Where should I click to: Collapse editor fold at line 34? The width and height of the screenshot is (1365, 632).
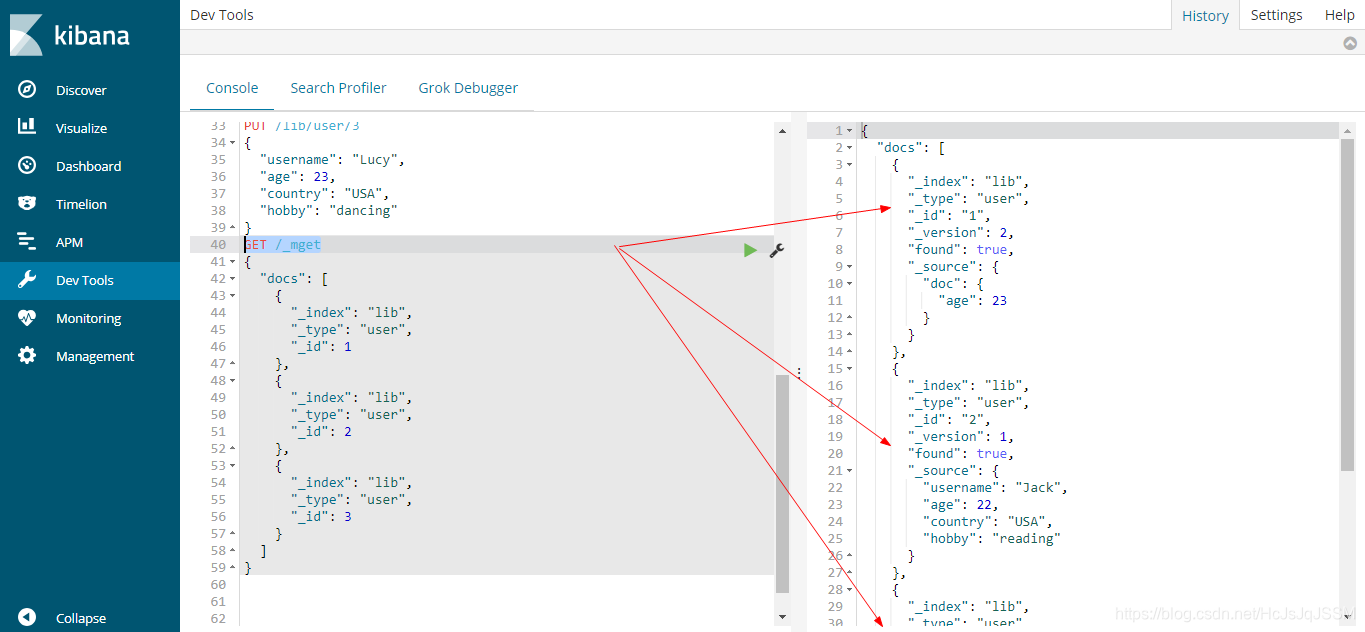click(234, 143)
